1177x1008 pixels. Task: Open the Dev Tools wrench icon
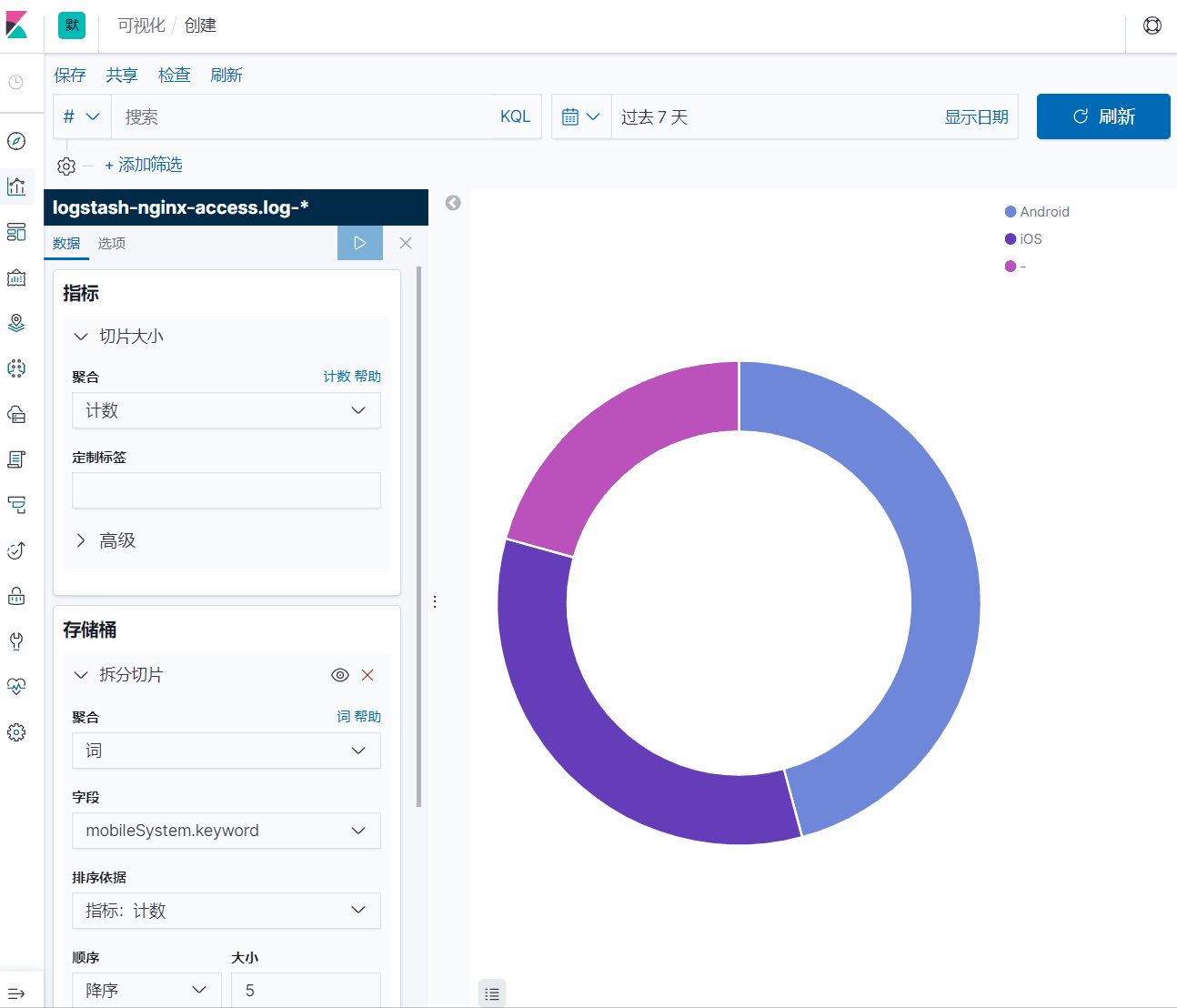point(16,641)
